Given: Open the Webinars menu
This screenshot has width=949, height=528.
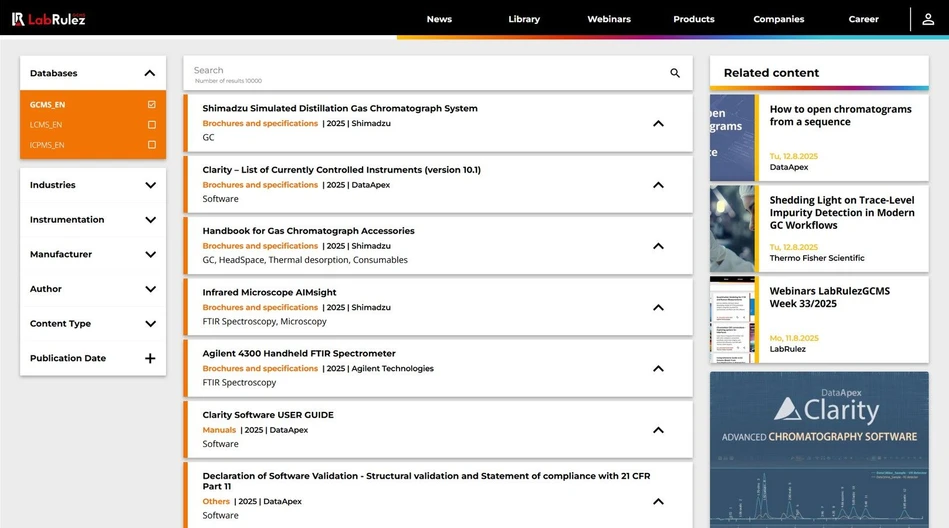Looking at the screenshot, I should pyautogui.click(x=609, y=19).
